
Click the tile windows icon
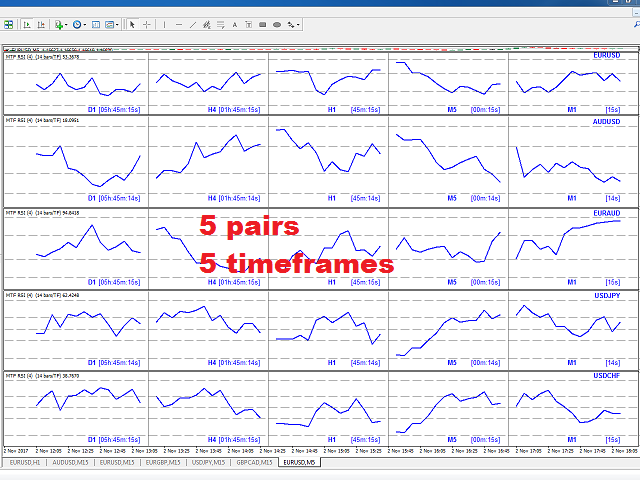pyautogui.click(x=8, y=25)
